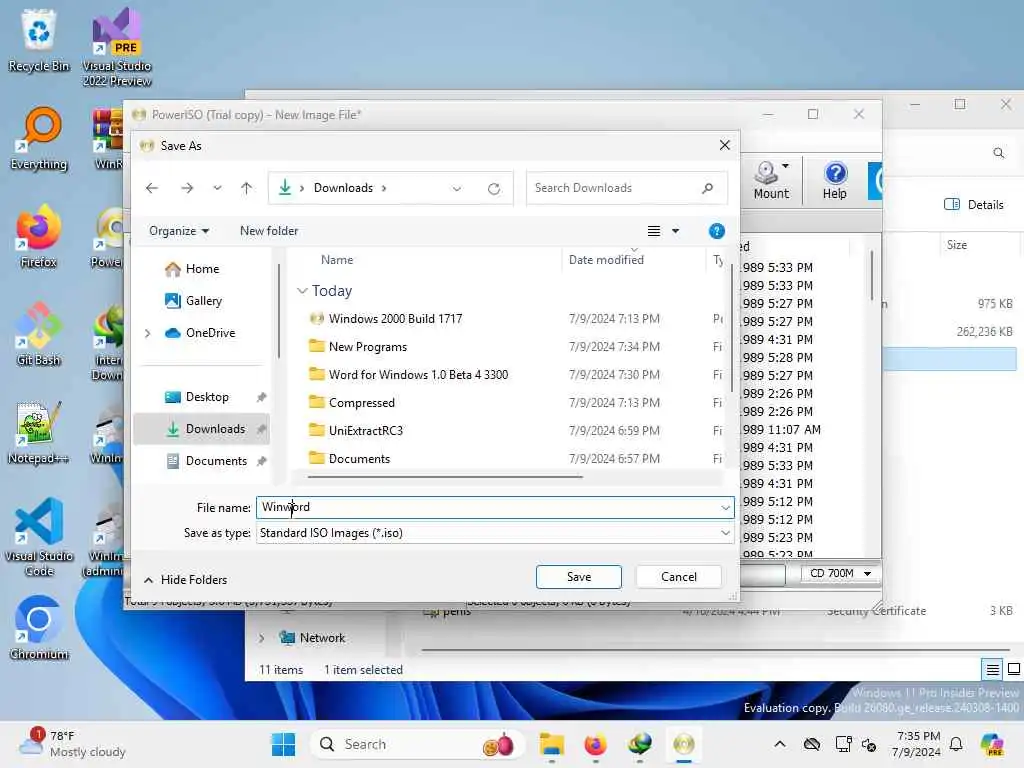Select Downloads in the navigation pane
Screen dimensions: 1024x768
(x=202, y=429)
